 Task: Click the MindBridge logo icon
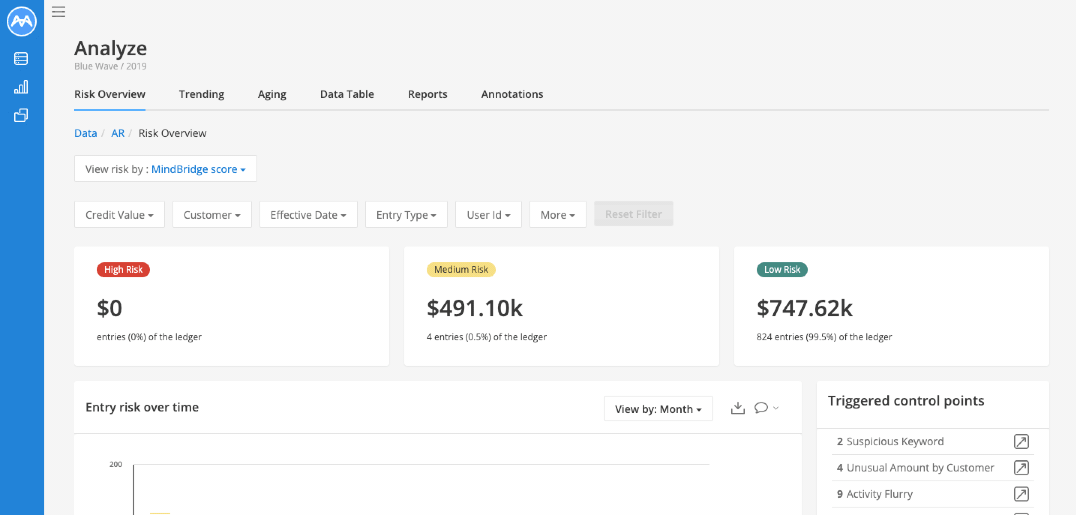pos(21,21)
